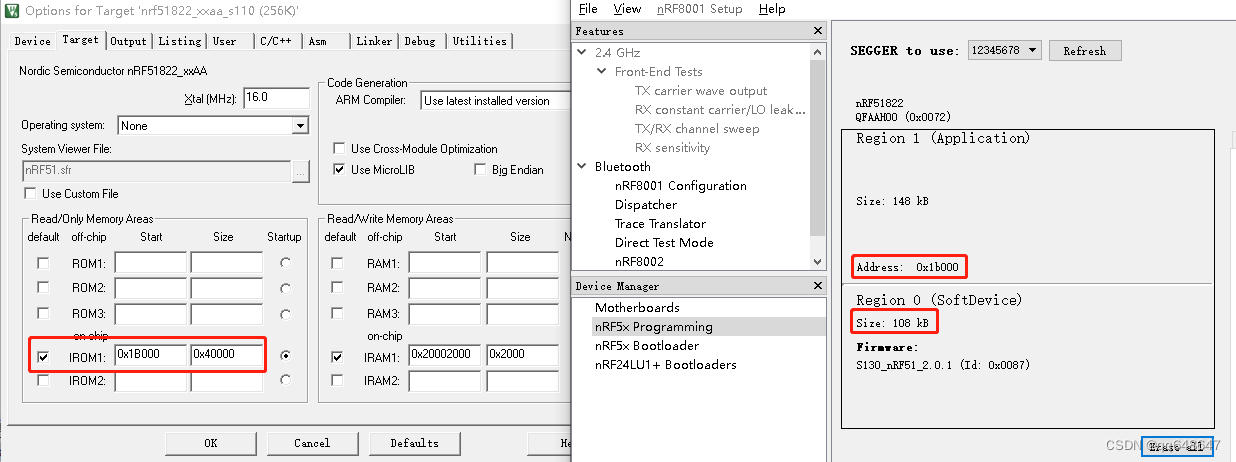
Task: Check the IROM2 default checkbox
Action: 43,380
